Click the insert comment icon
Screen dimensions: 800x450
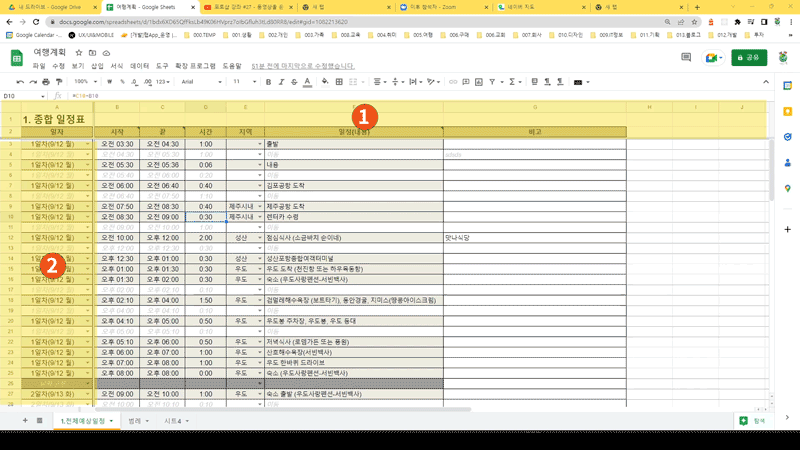click(x=466, y=82)
